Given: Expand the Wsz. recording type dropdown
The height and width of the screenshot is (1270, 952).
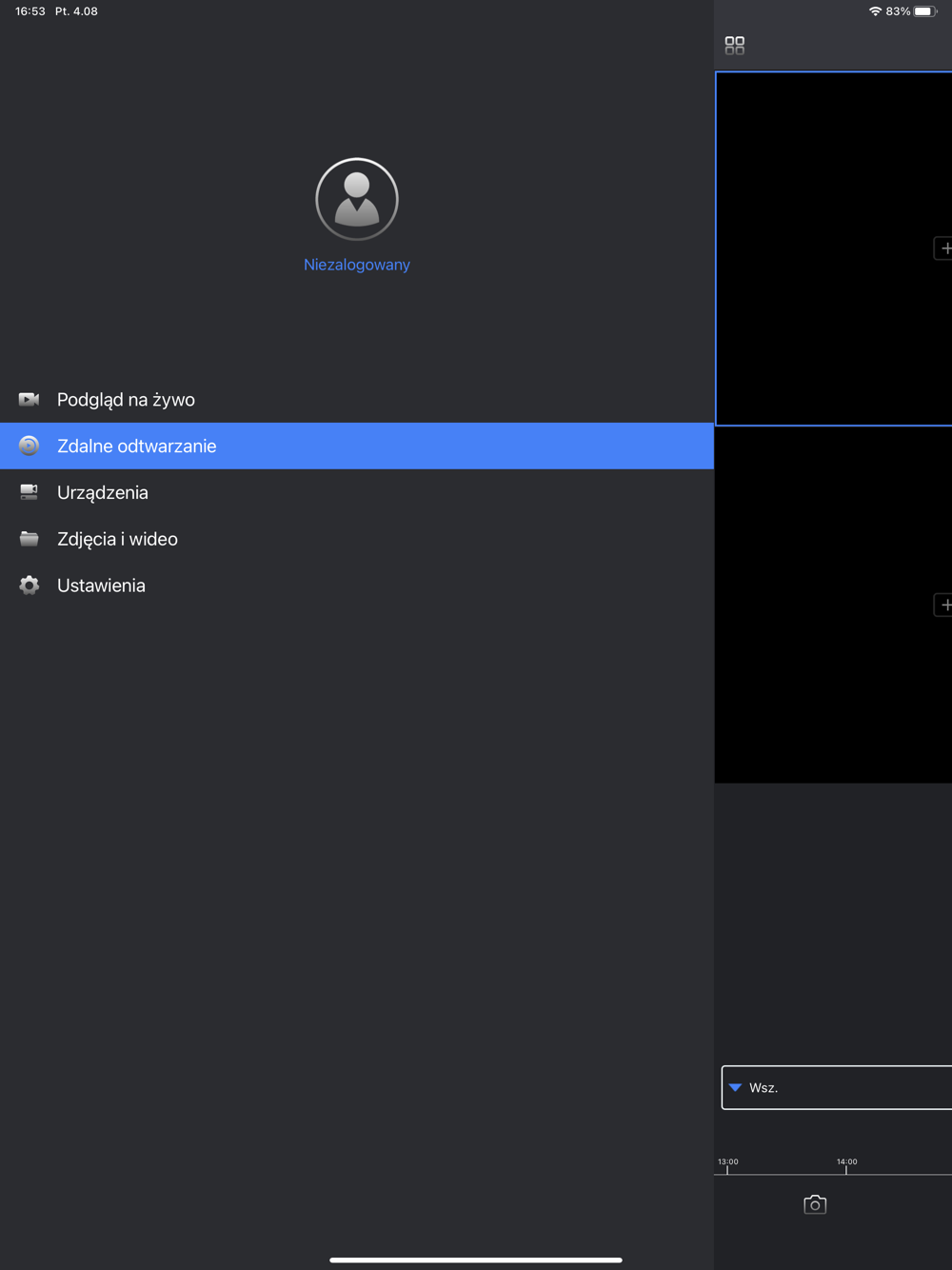Looking at the screenshot, I should tap(837, 1087).
